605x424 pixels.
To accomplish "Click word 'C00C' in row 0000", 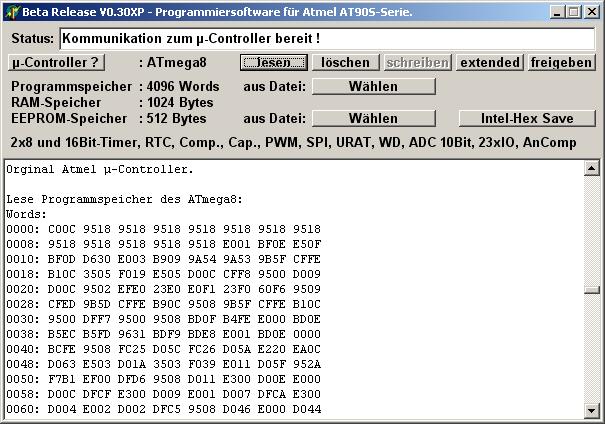I will tap(62, 229).
